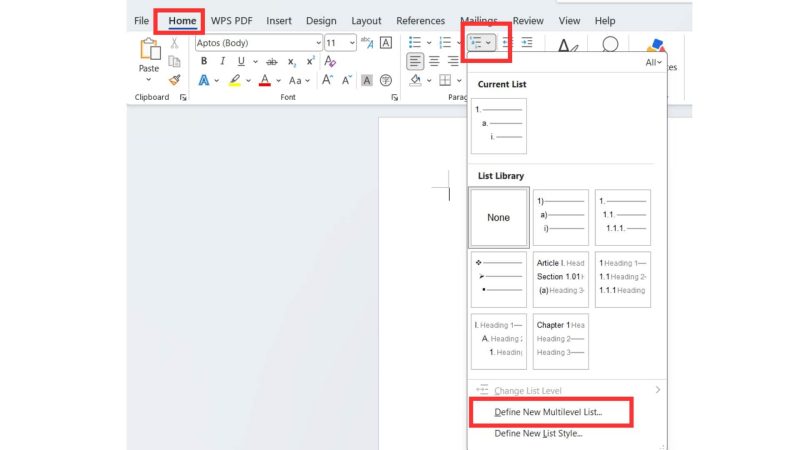Click Clear All Formatting icon
800x450 pixels.
(x=330, y=61)
